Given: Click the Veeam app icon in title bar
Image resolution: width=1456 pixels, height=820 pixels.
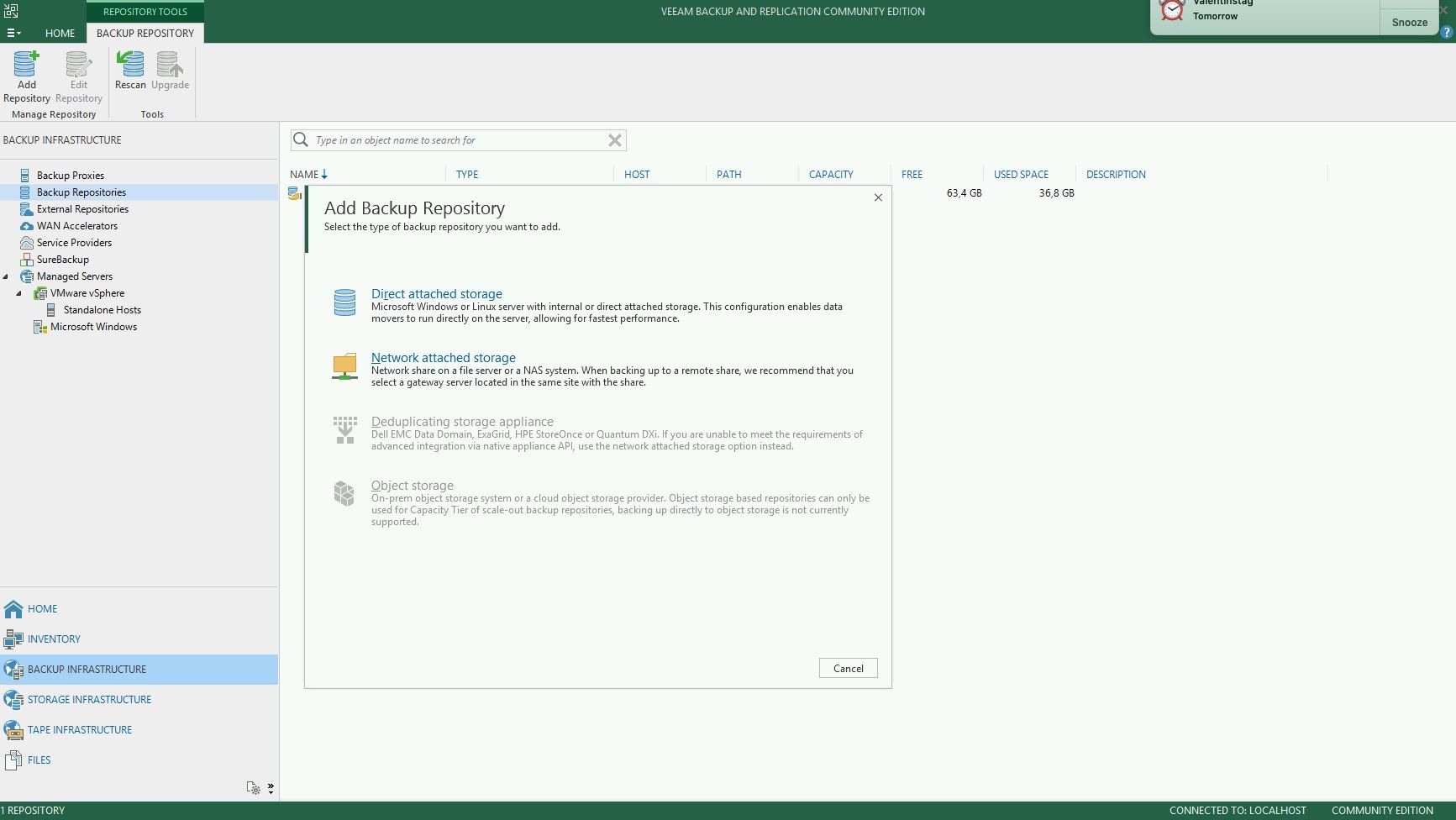Looking at the screenshot, I should click(11, 11).
